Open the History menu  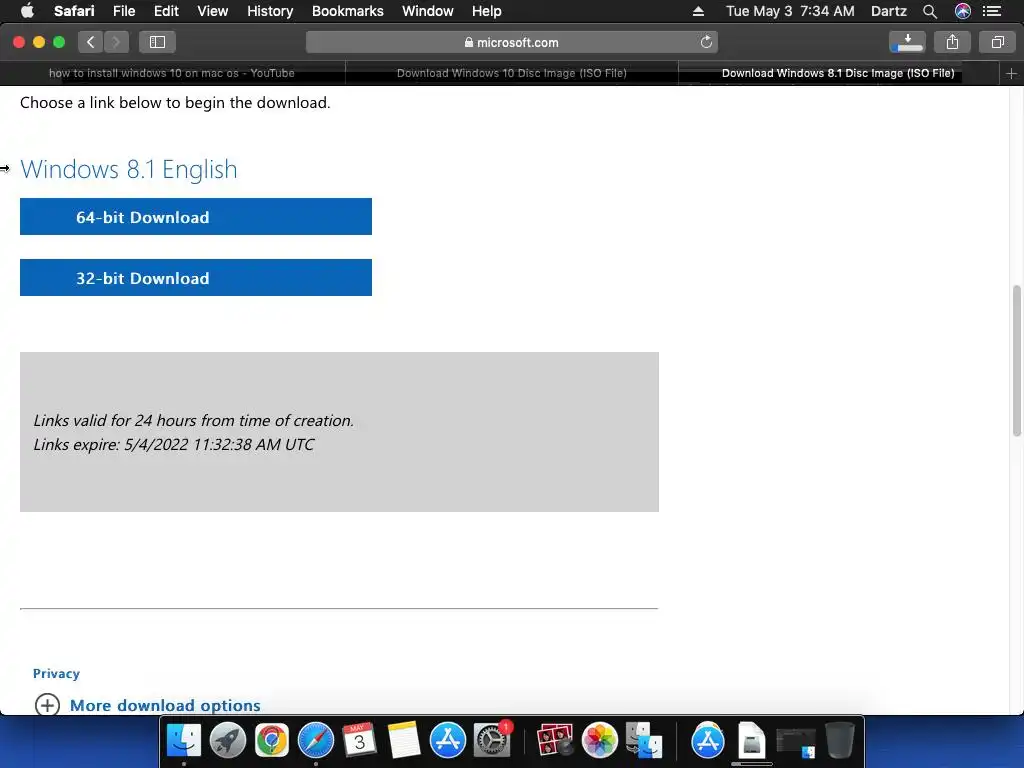[x=270, y=11]
